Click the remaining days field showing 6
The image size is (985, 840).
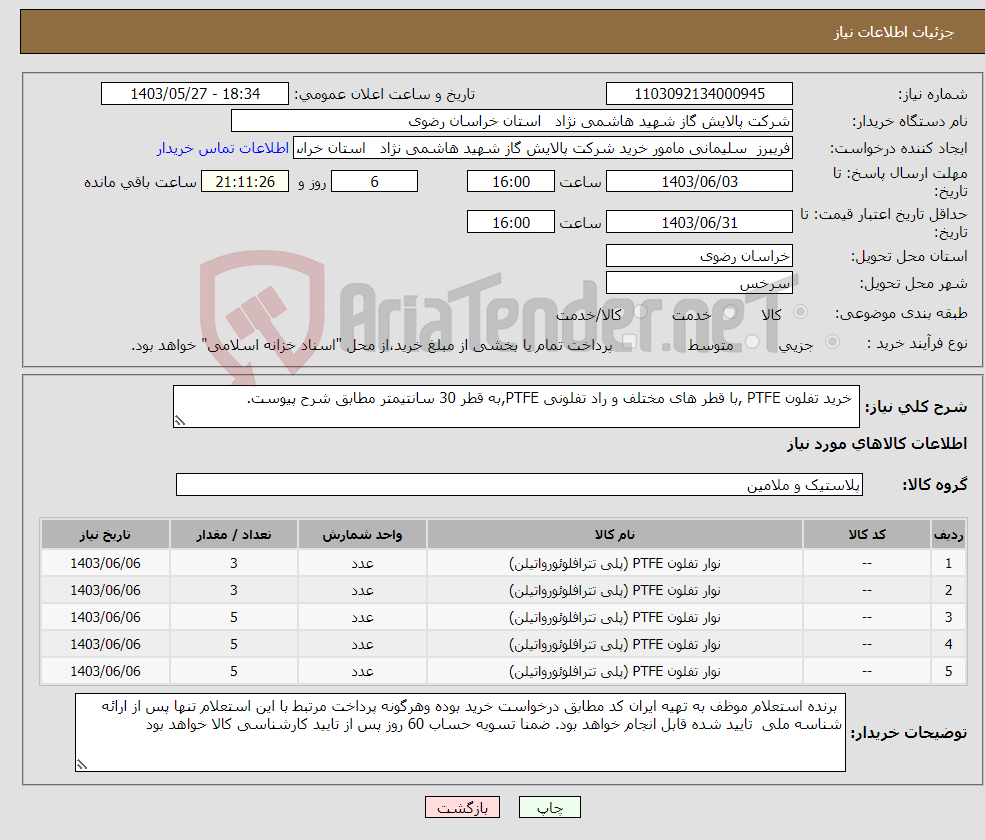click(x=374, y=182)
